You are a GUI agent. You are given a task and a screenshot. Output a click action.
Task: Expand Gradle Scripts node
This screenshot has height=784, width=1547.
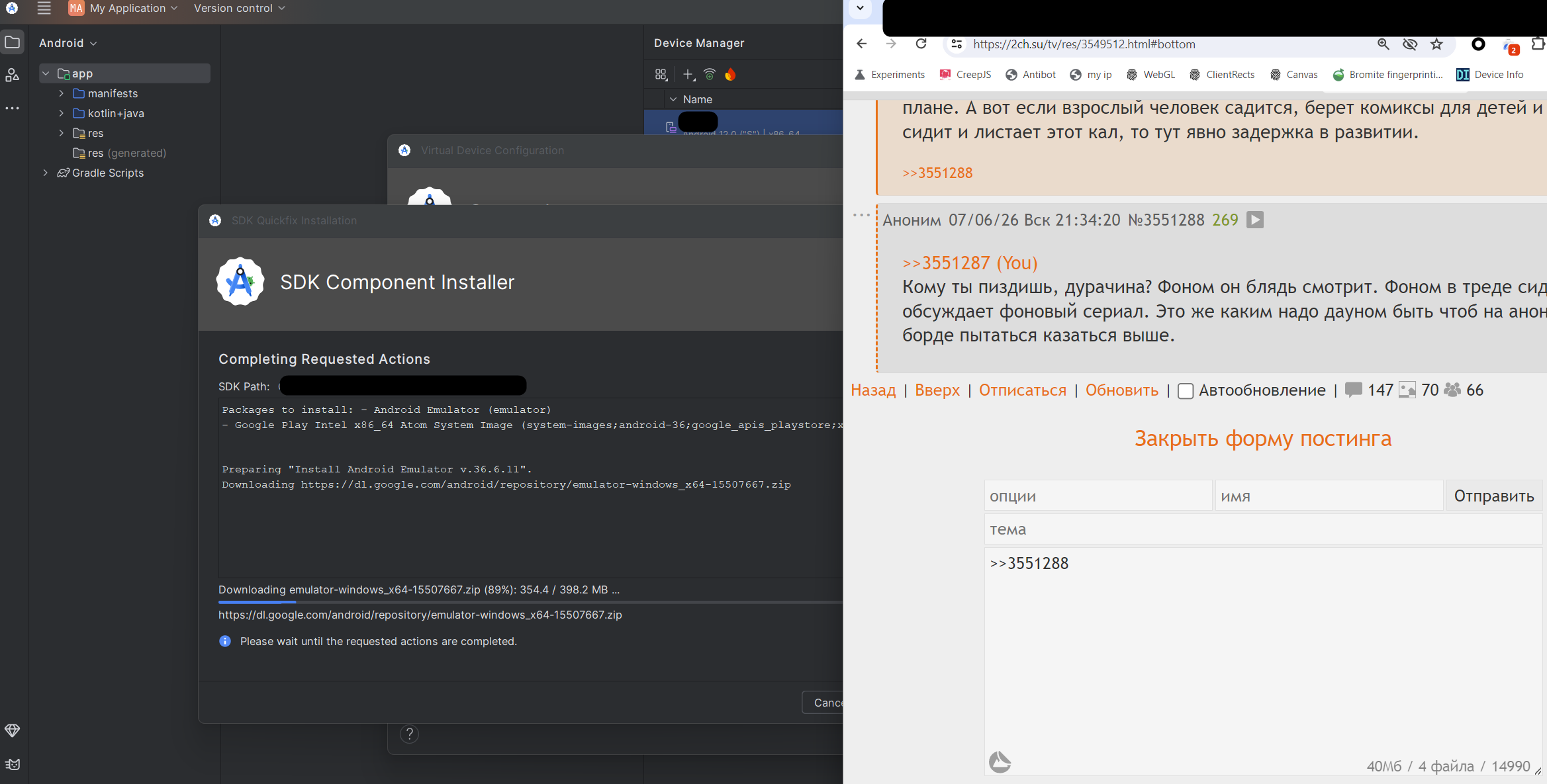coord(45,173)
